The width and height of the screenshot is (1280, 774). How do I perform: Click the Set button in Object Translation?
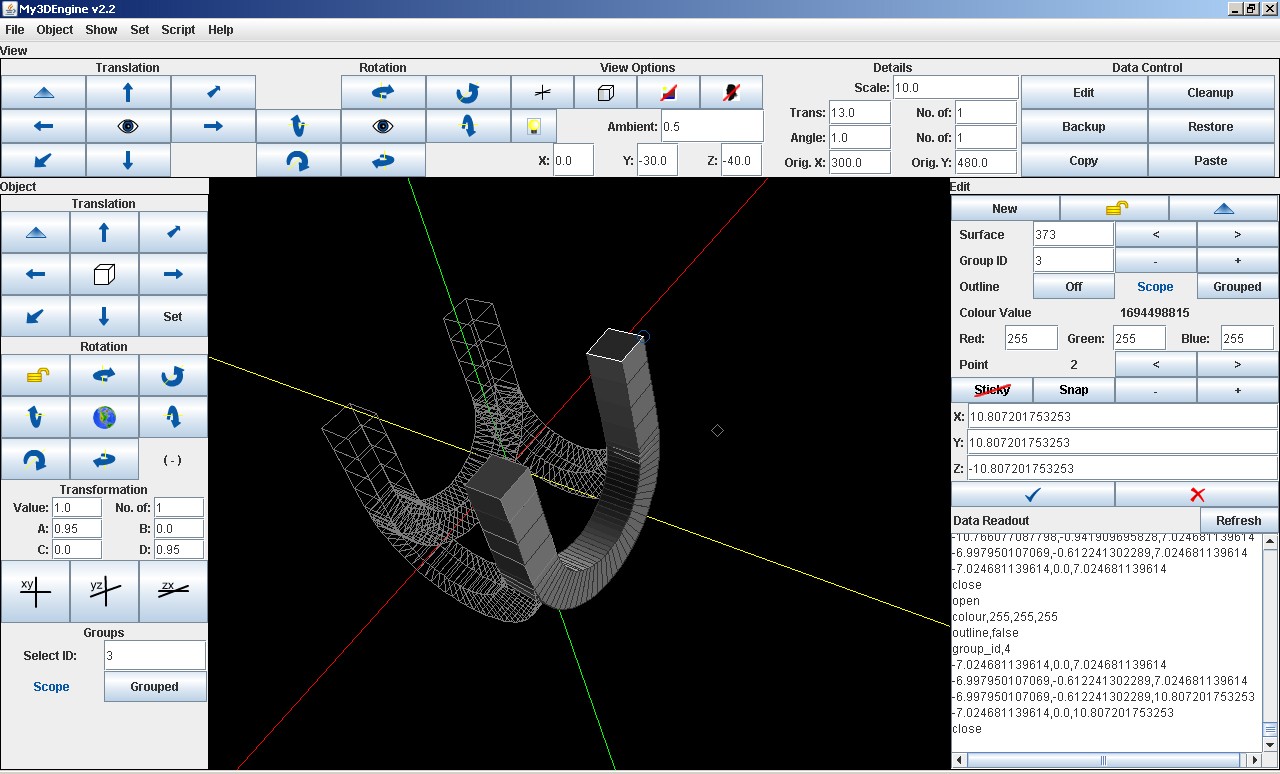pyautogui.click(x=173, y=316)
